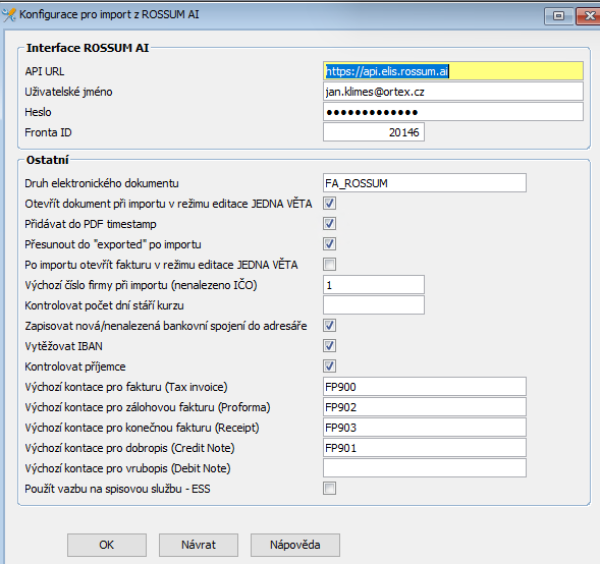Click the application icon in title bar
This screenshot has width=600, height=564.
8,15
